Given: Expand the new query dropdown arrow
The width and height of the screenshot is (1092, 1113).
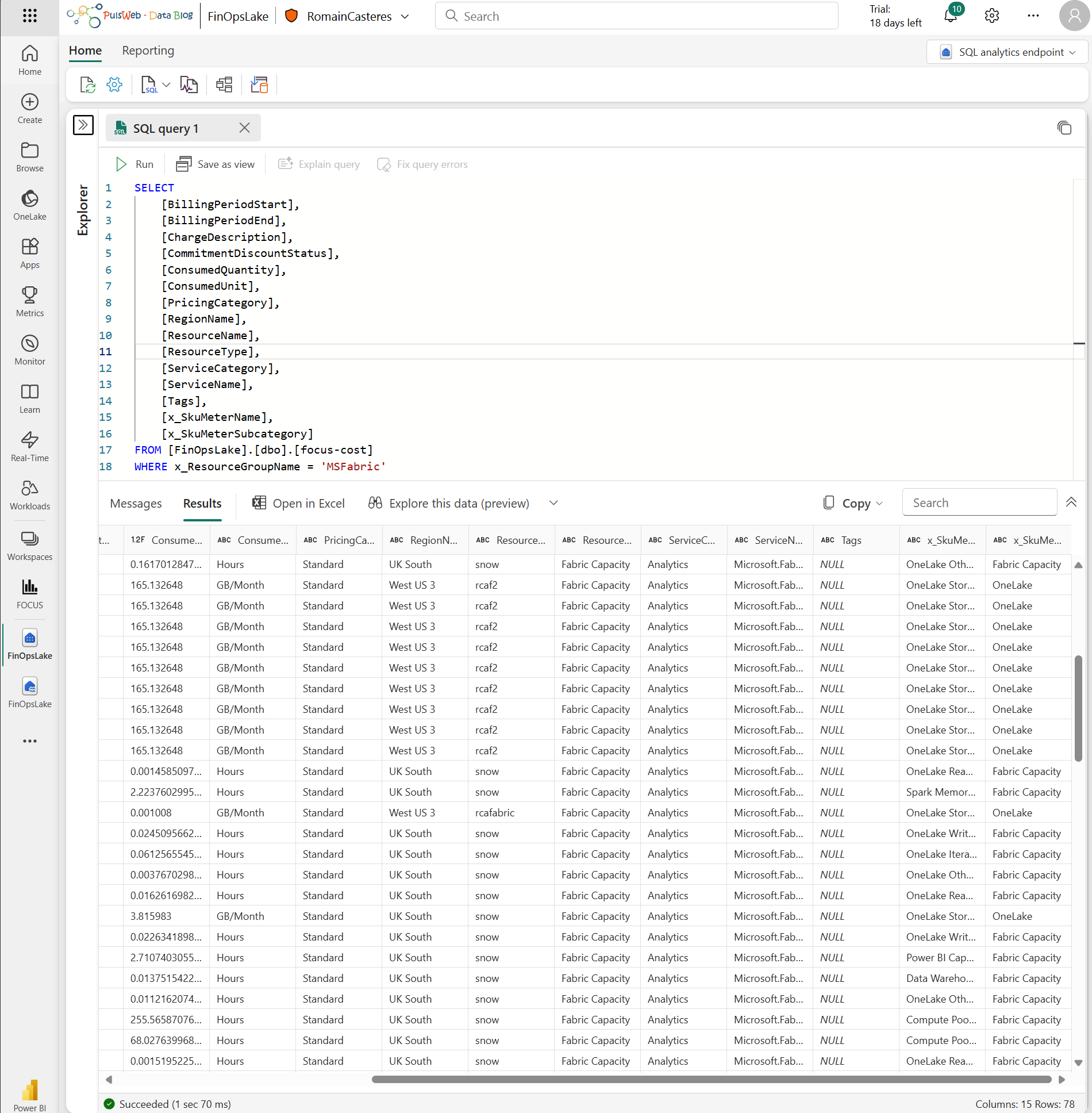Looking at the screenshot, I should point(167,85).
